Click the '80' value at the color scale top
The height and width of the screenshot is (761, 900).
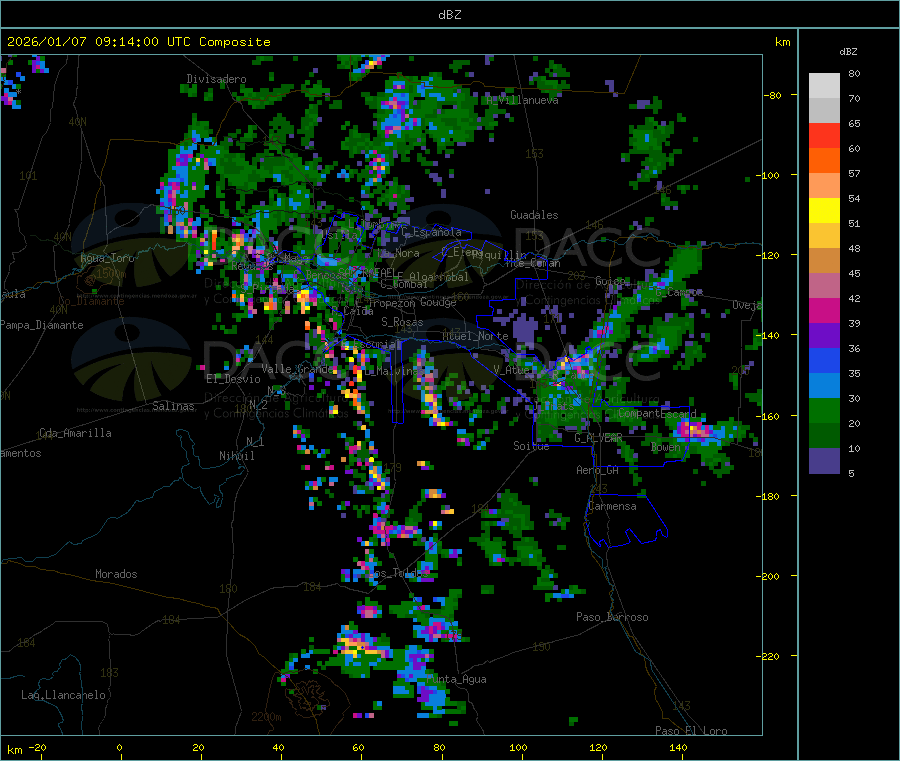tap(854, 73)
